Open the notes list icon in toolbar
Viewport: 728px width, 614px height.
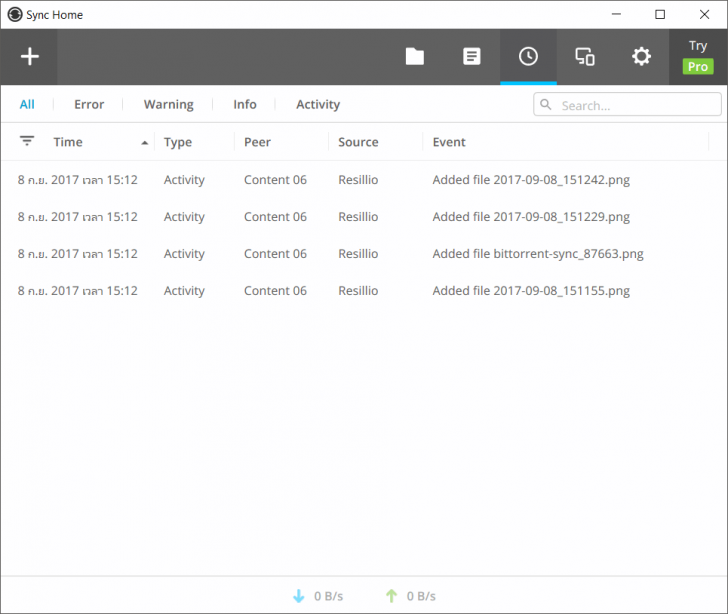click(x=472, y=57)
